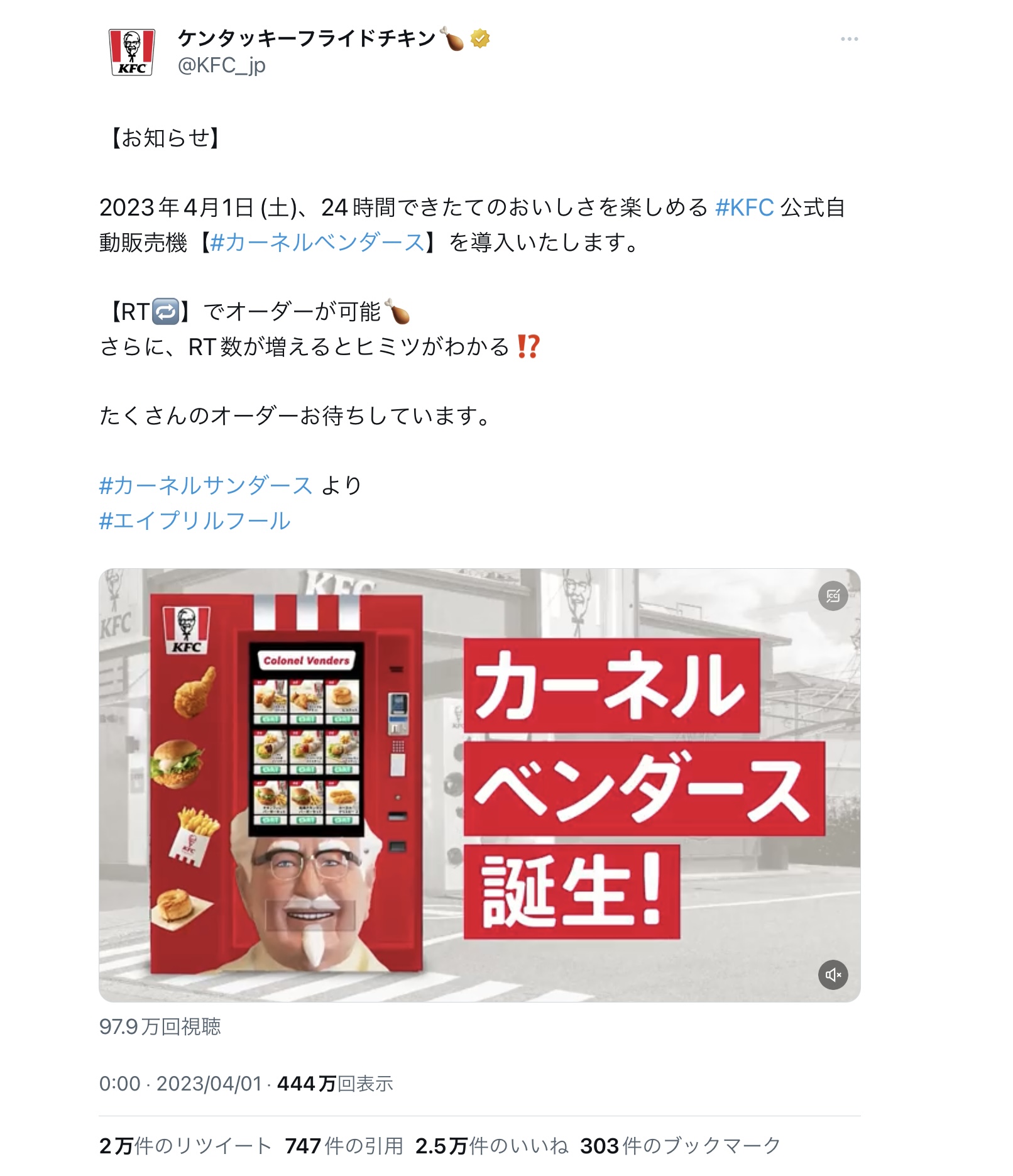Open the KFC profile avatar
Screen dimensions: 1013x1176
tap(132, 52)
